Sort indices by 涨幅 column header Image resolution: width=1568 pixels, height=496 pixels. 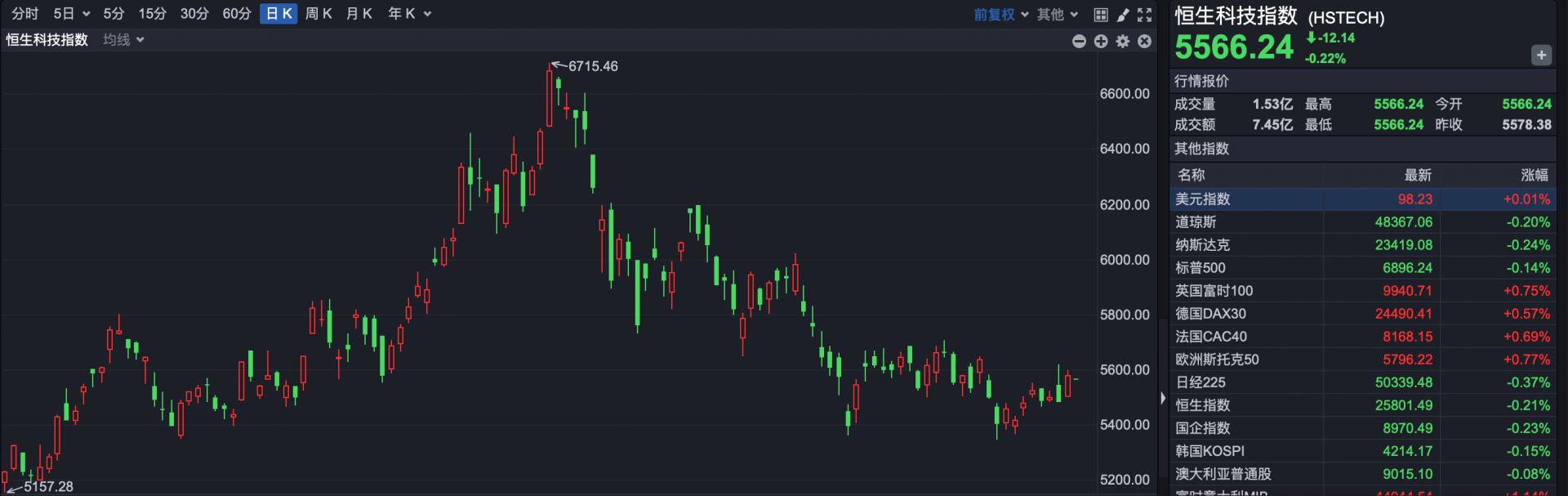pos(1534,175)
